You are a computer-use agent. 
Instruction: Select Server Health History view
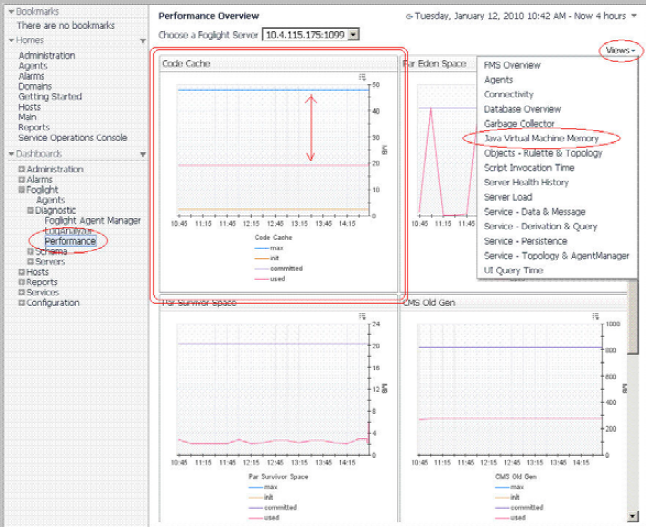(x=526, y=182)
